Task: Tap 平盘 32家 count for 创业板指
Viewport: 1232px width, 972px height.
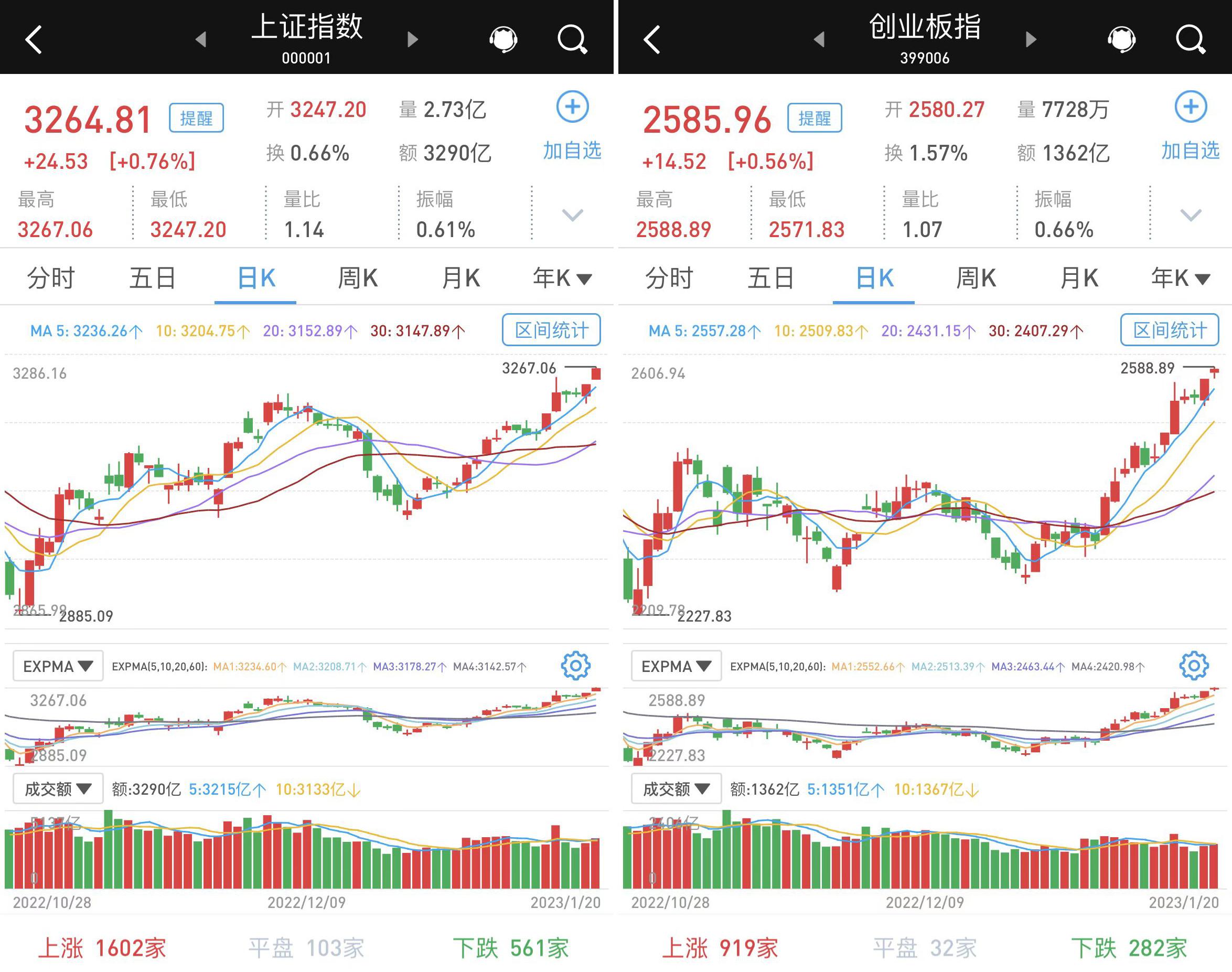Action: click(925, 948)
